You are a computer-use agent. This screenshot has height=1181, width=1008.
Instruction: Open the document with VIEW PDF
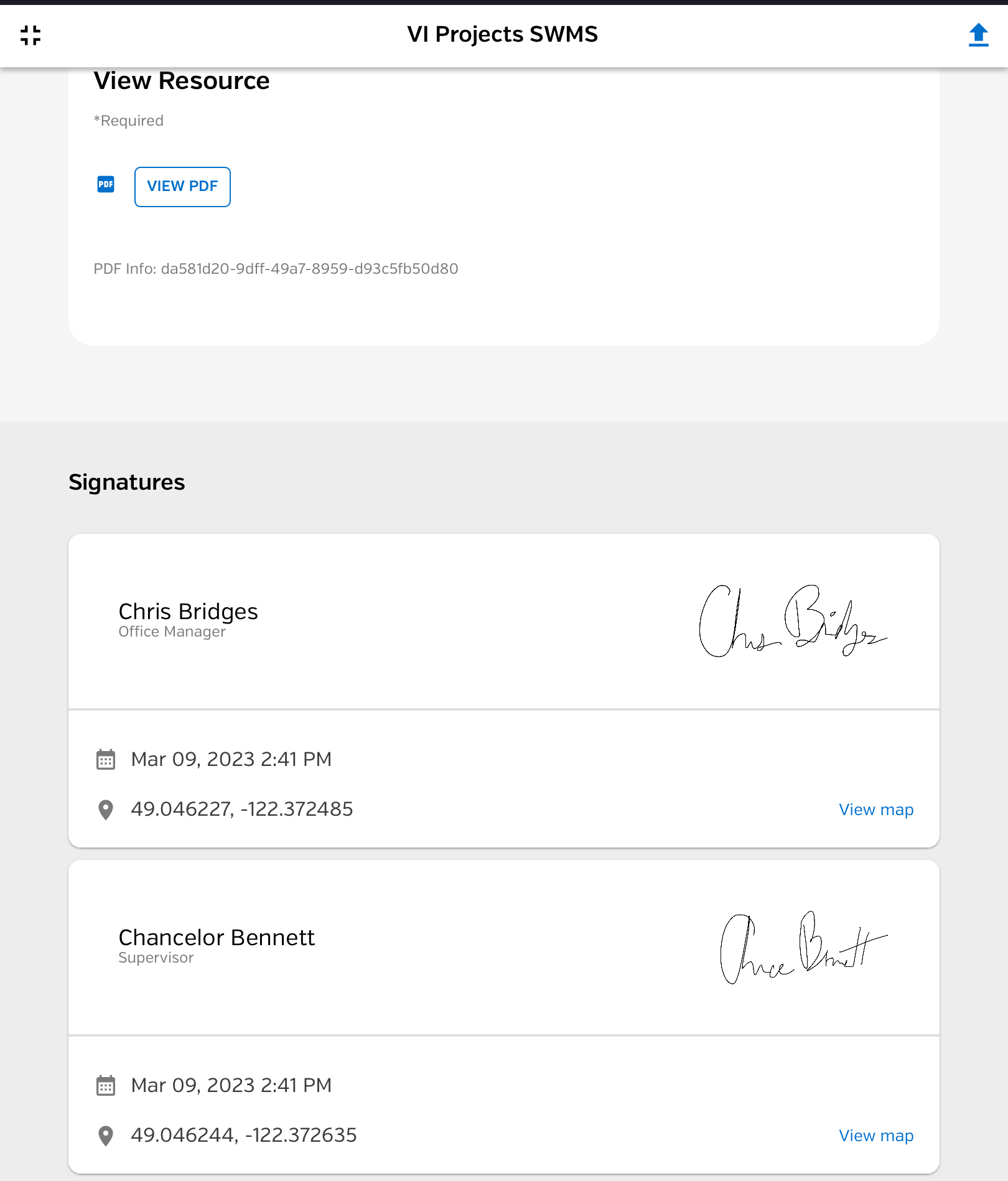click(182, 187)
